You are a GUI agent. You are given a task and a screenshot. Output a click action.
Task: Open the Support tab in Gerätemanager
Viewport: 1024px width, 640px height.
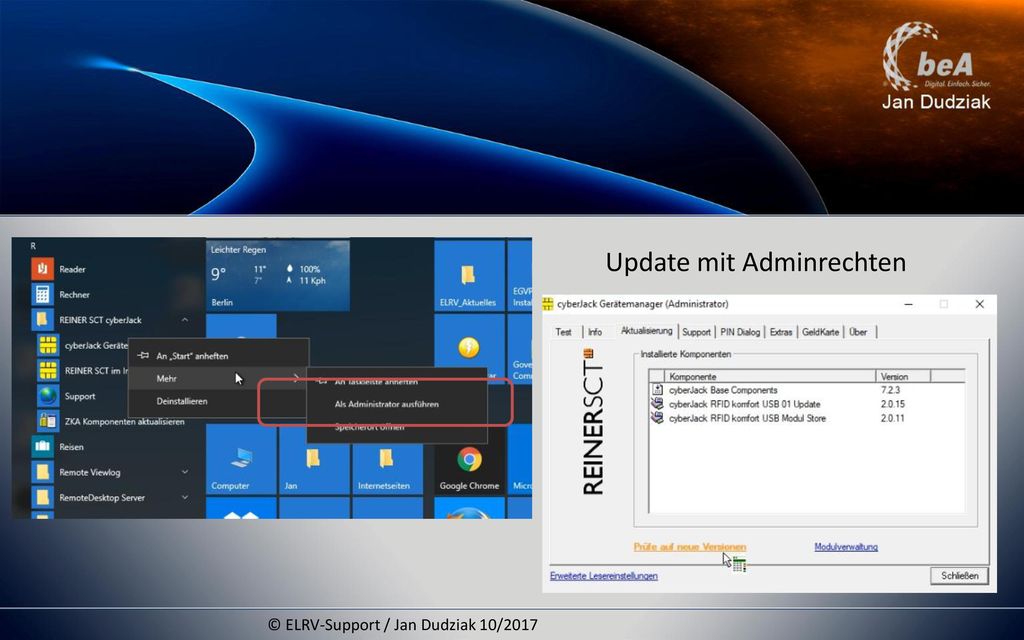coord(696,332)
